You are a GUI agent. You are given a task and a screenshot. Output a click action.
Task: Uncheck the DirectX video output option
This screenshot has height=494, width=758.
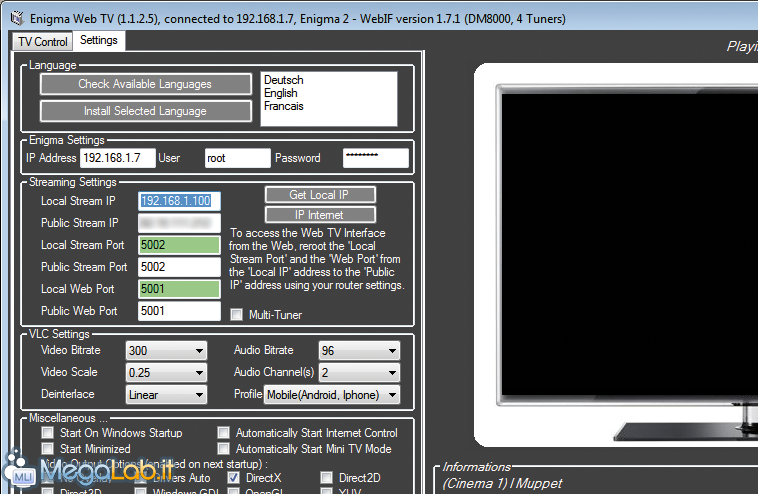233,478
